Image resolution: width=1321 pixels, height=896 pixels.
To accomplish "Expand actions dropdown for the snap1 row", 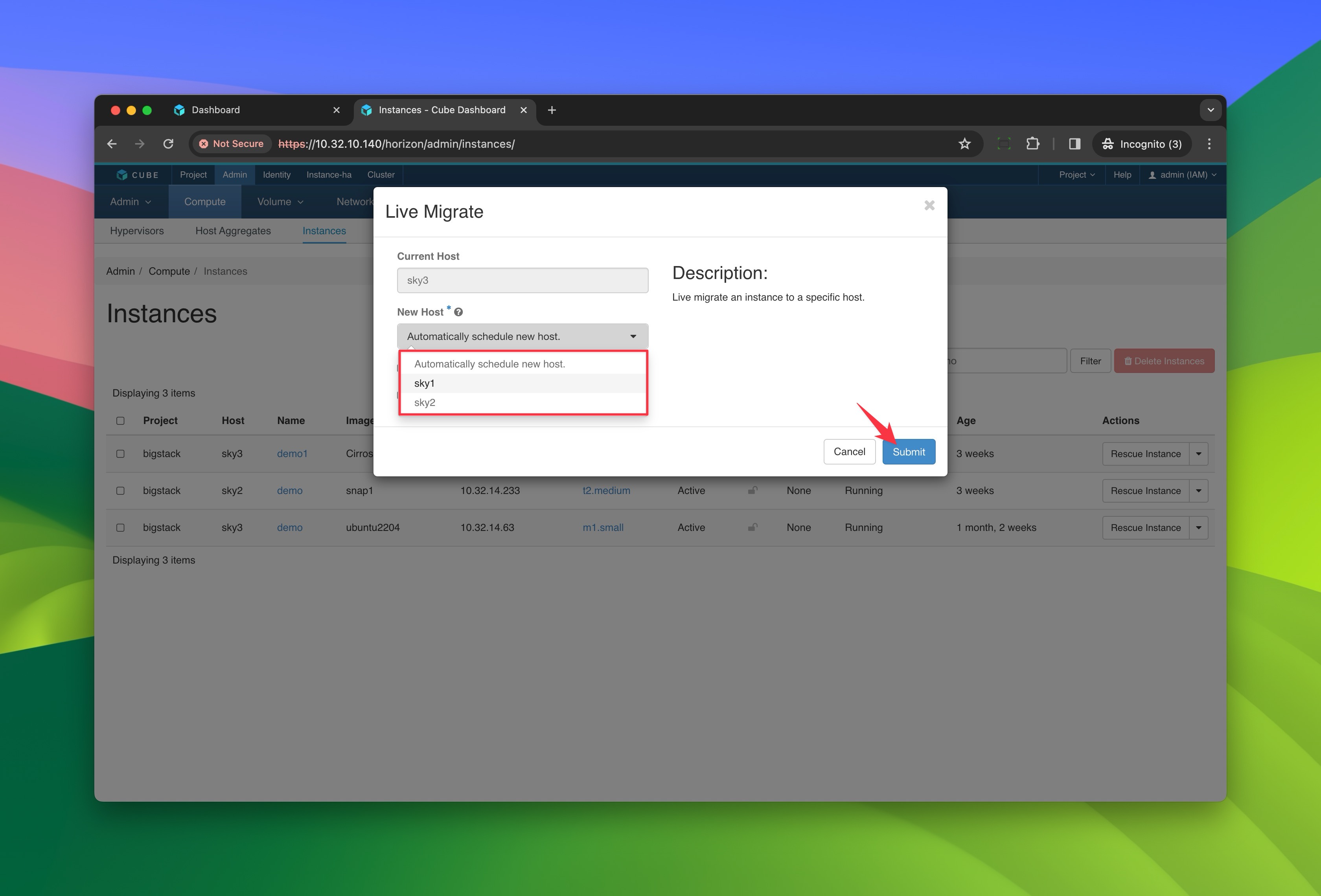I will (1199, 491).
